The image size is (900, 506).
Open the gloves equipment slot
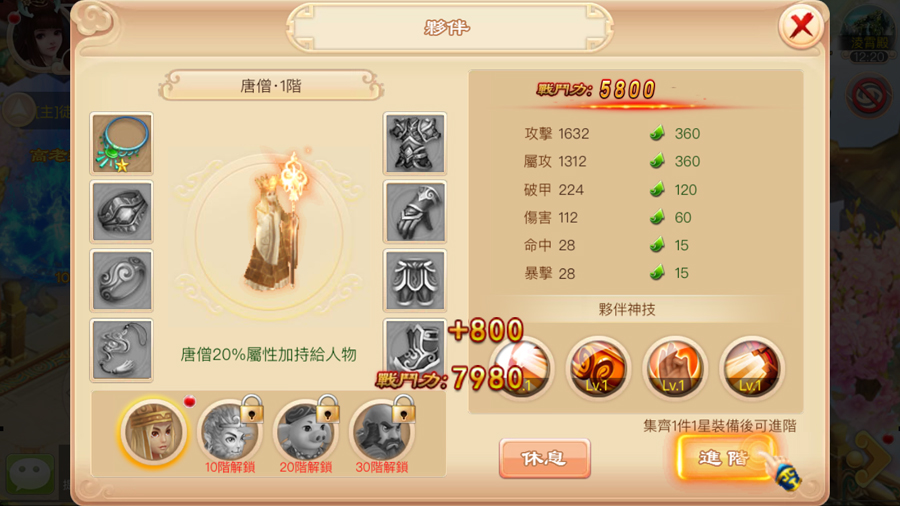coord(415,212)
